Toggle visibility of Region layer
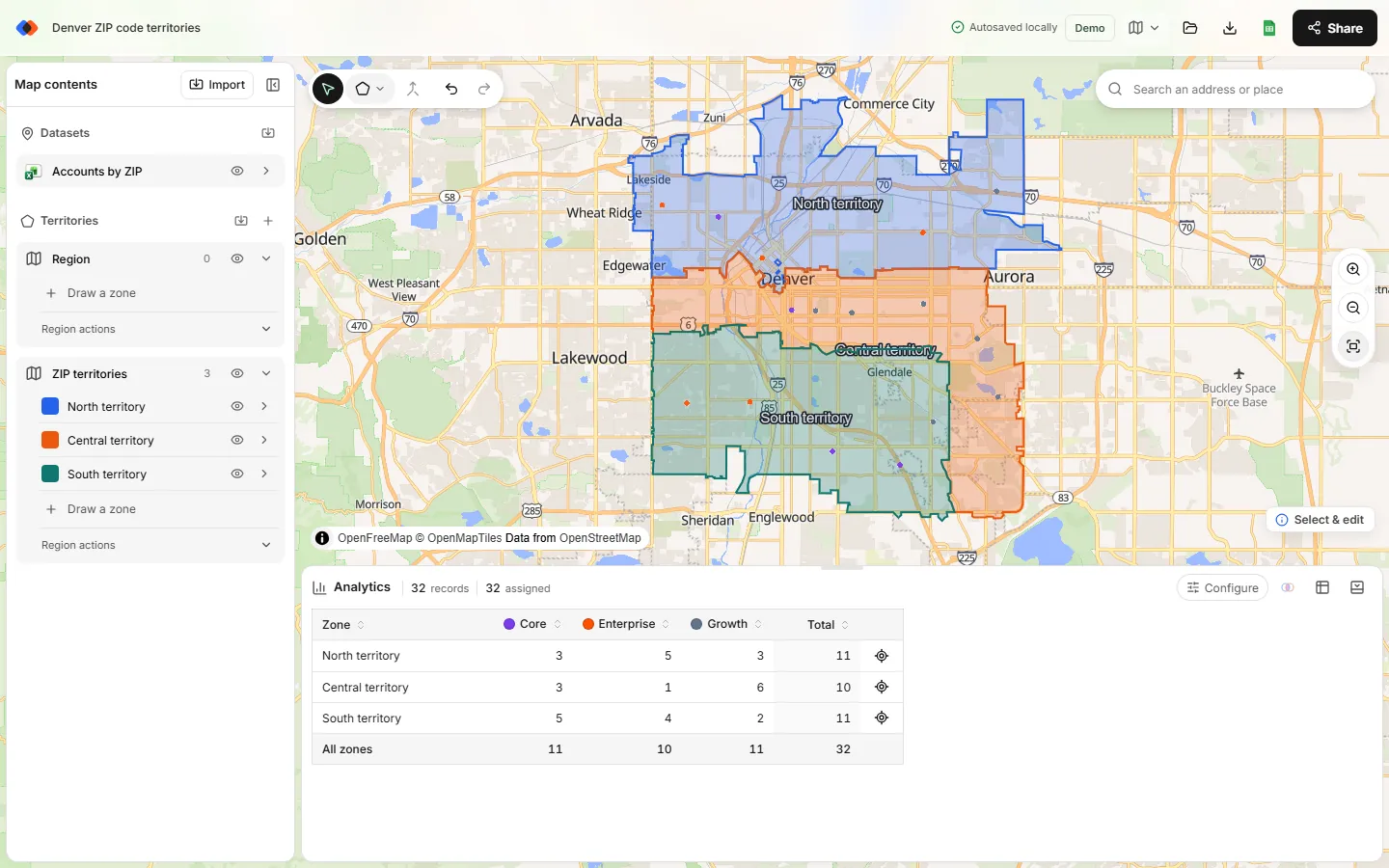This screenshot has height=868, width=1389. (237, 258)
